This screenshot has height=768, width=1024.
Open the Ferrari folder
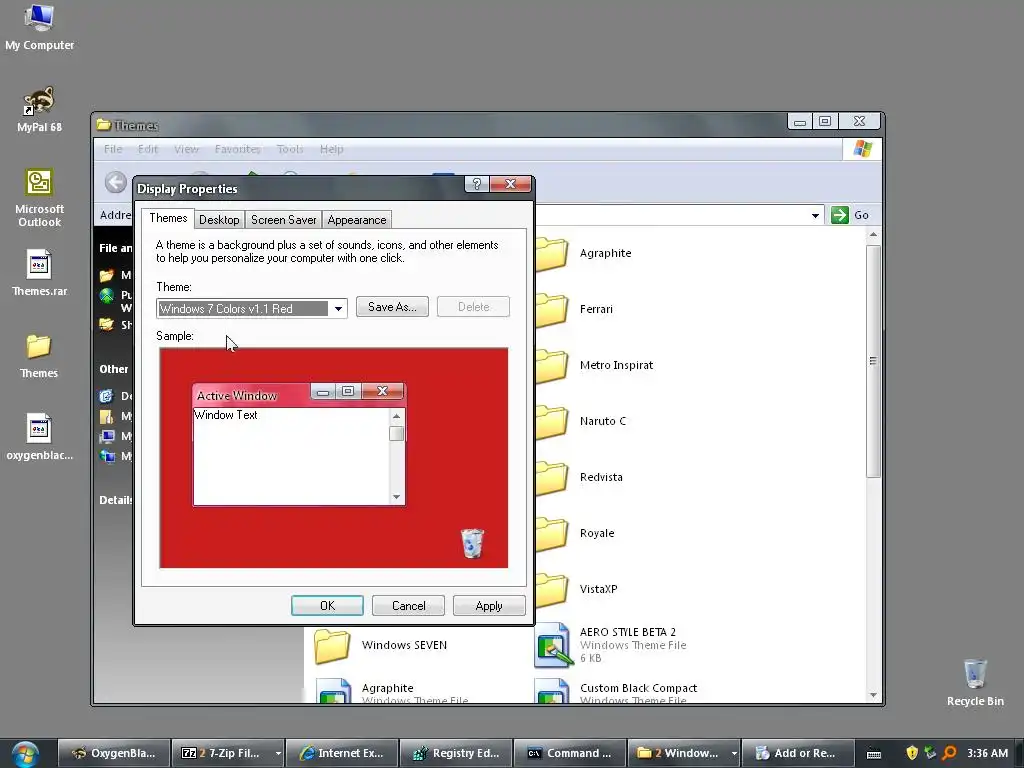point(575,309)
